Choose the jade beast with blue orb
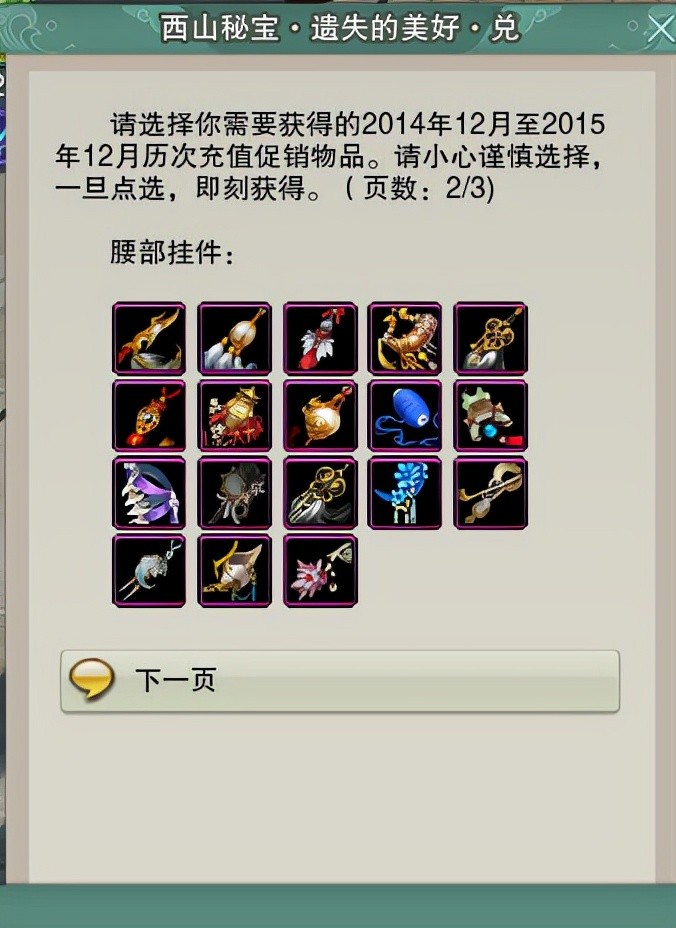 (x=490, y=415)
